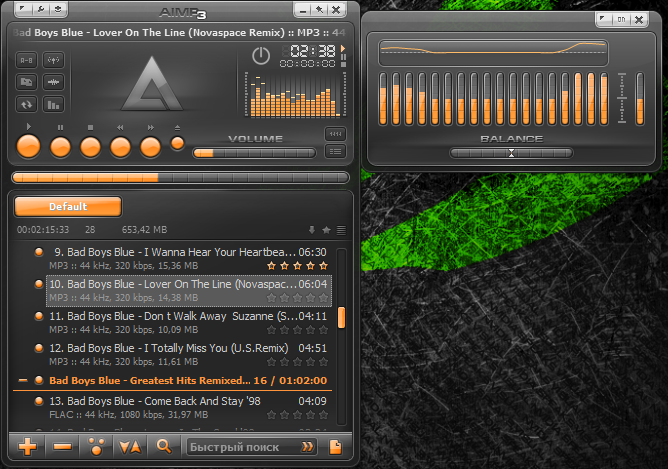Open the visualization settings icon
The height and width of the screenshot is (469, 668).
coord(53,104)
